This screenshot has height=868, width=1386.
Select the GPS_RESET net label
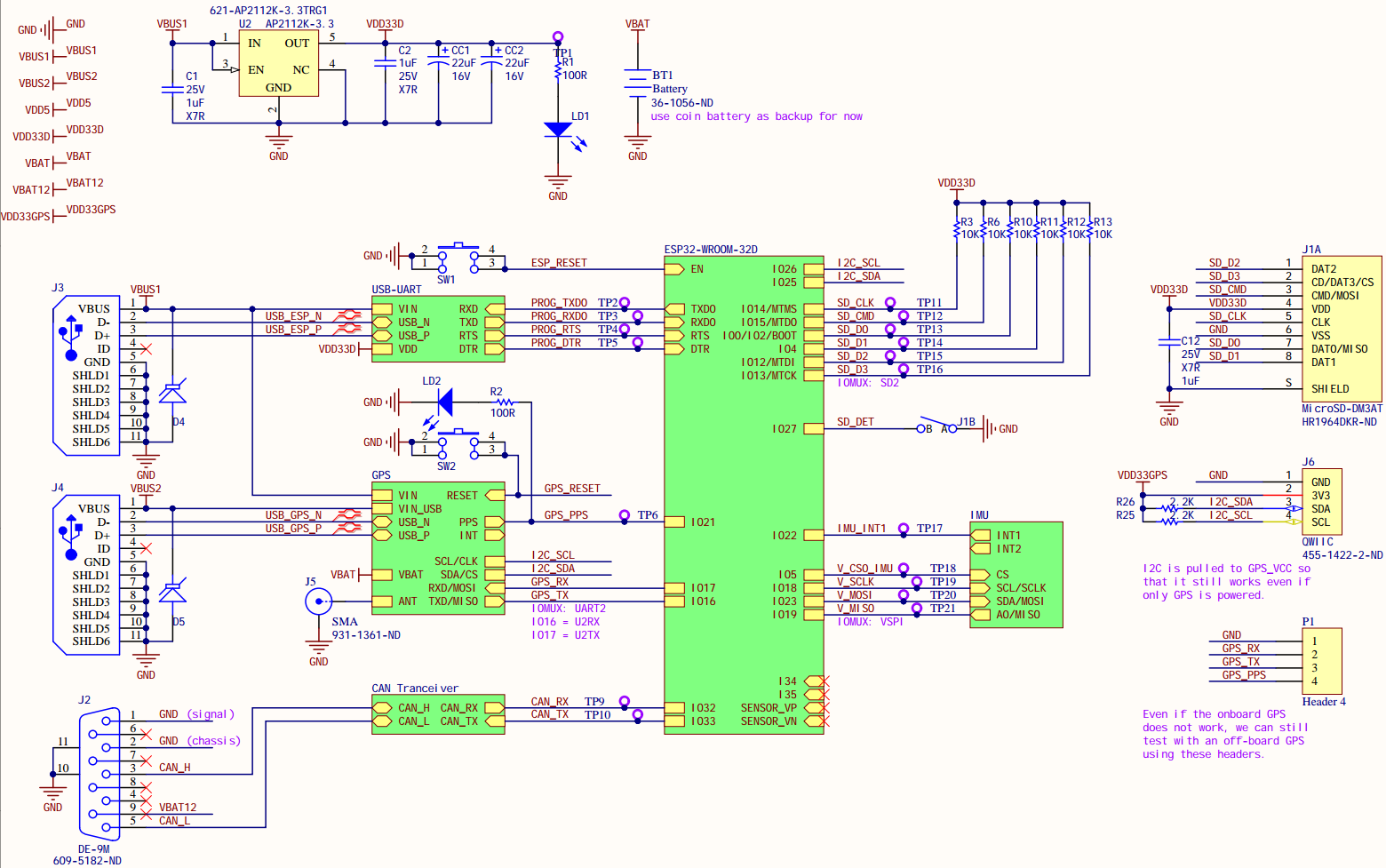[572, 489]
